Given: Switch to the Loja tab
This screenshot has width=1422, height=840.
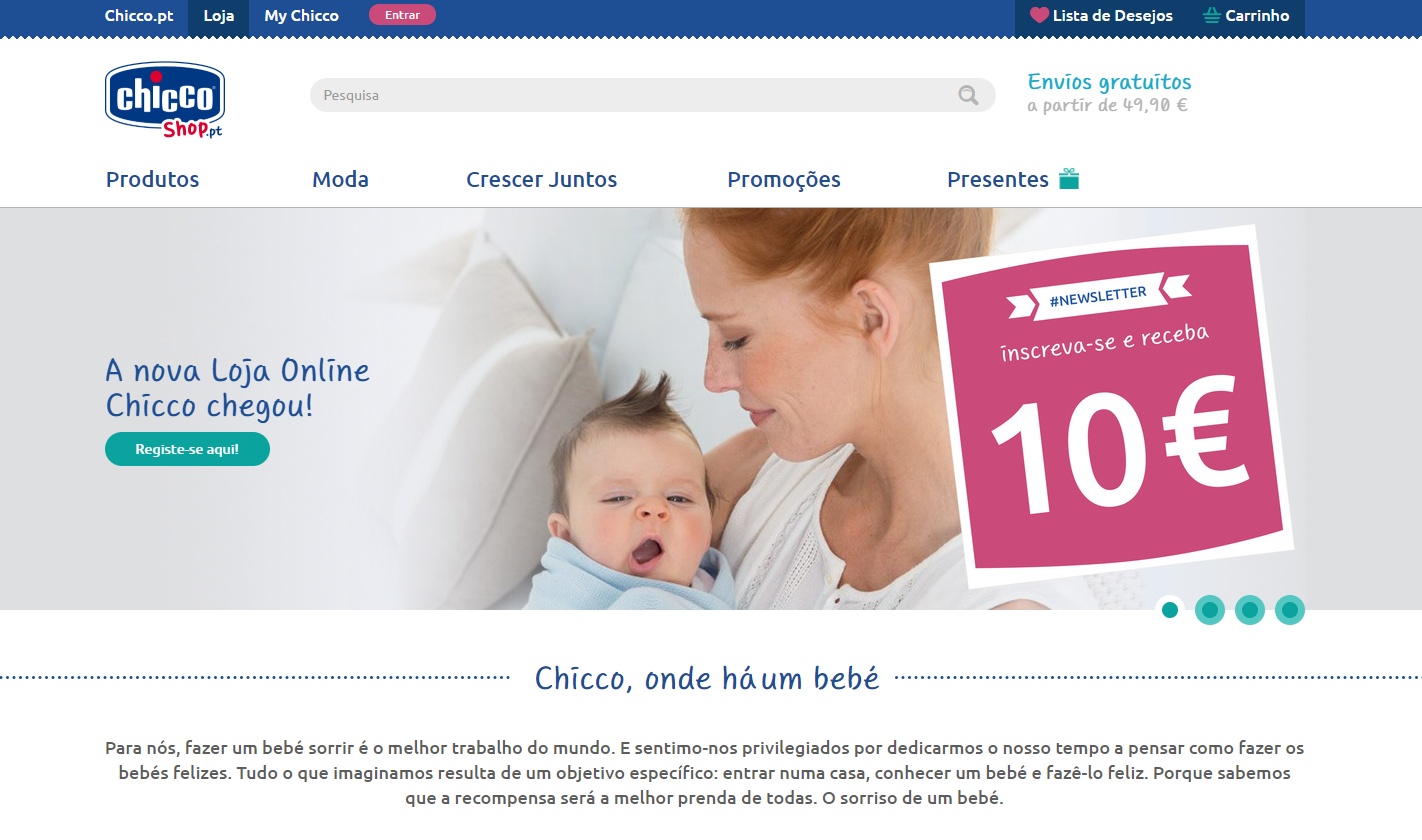Looking at the screenshot, I should click(219, 16).
